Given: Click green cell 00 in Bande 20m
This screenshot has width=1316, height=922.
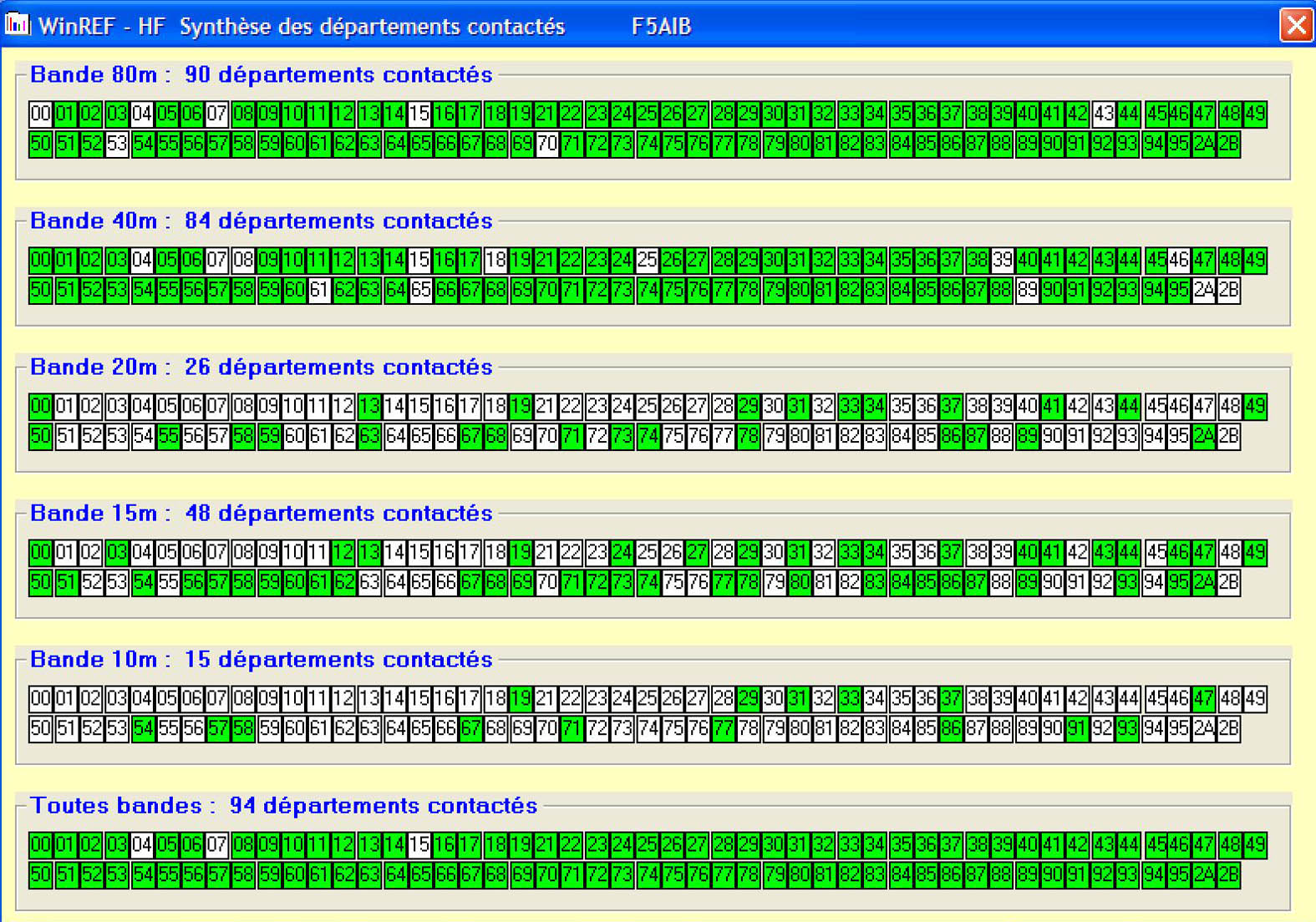Looking at the screenshot, I should [x=40, y=406].
